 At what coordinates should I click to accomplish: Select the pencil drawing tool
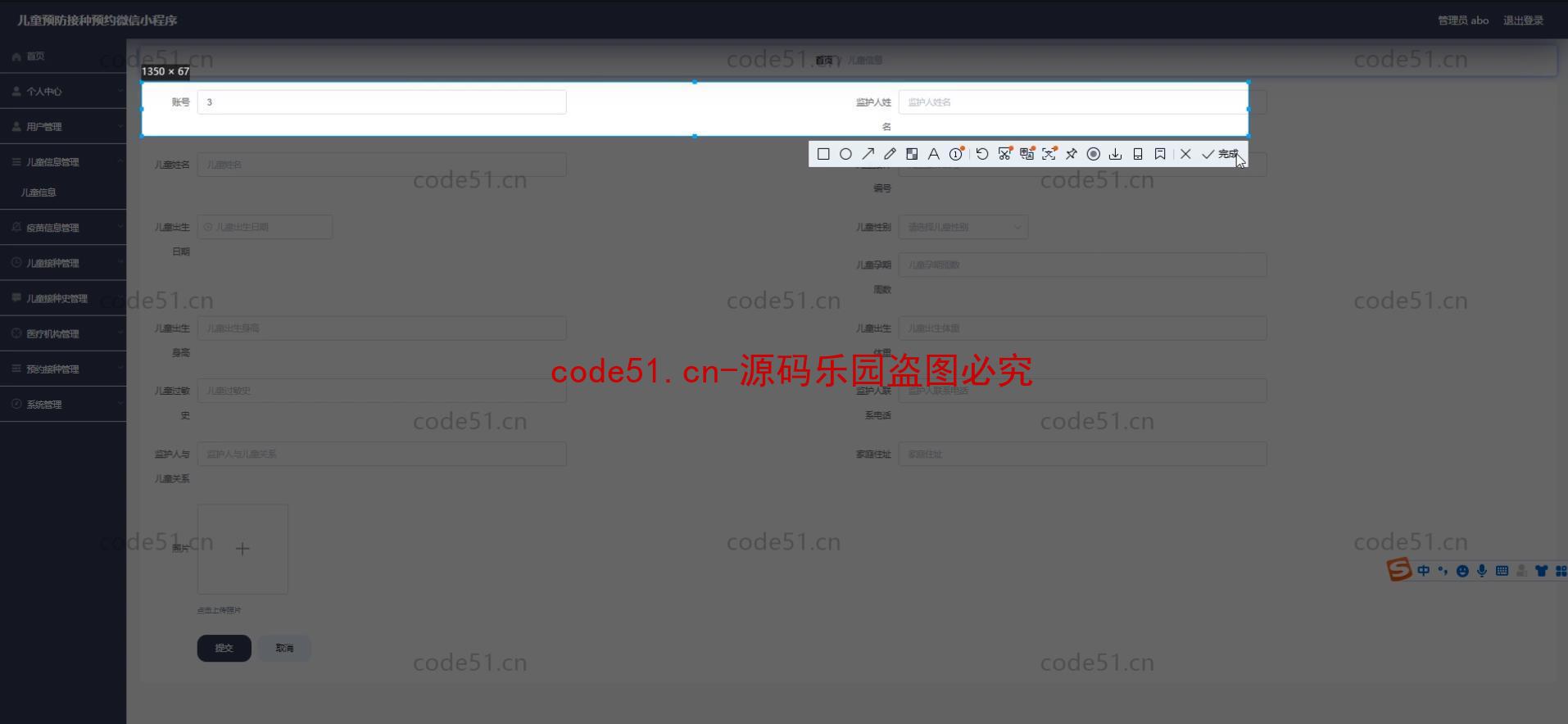point(890,154)
